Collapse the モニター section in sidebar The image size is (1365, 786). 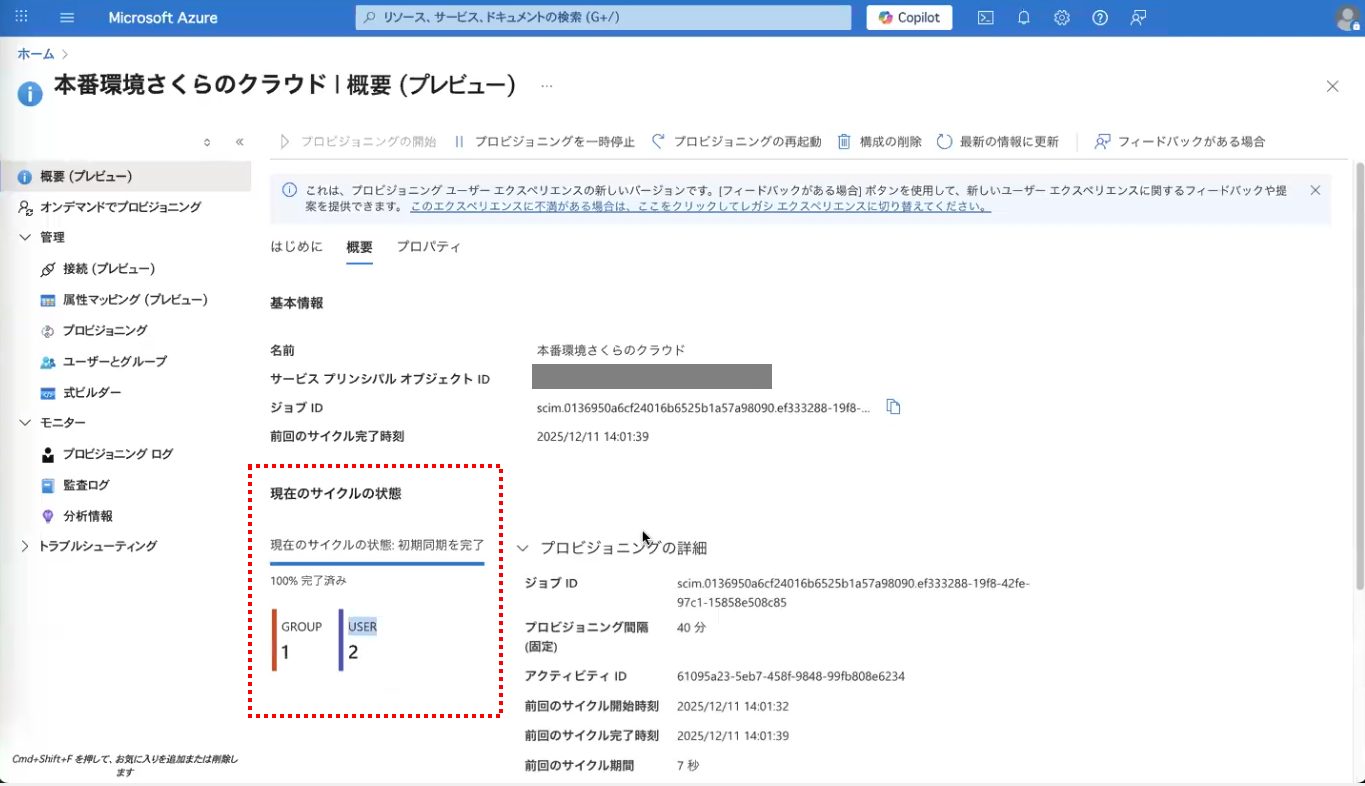click(26, 423)
